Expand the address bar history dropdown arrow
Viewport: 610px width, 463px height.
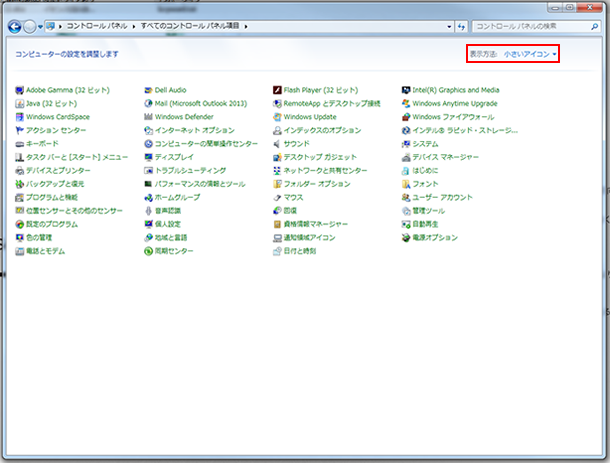[x=449, y=26]
